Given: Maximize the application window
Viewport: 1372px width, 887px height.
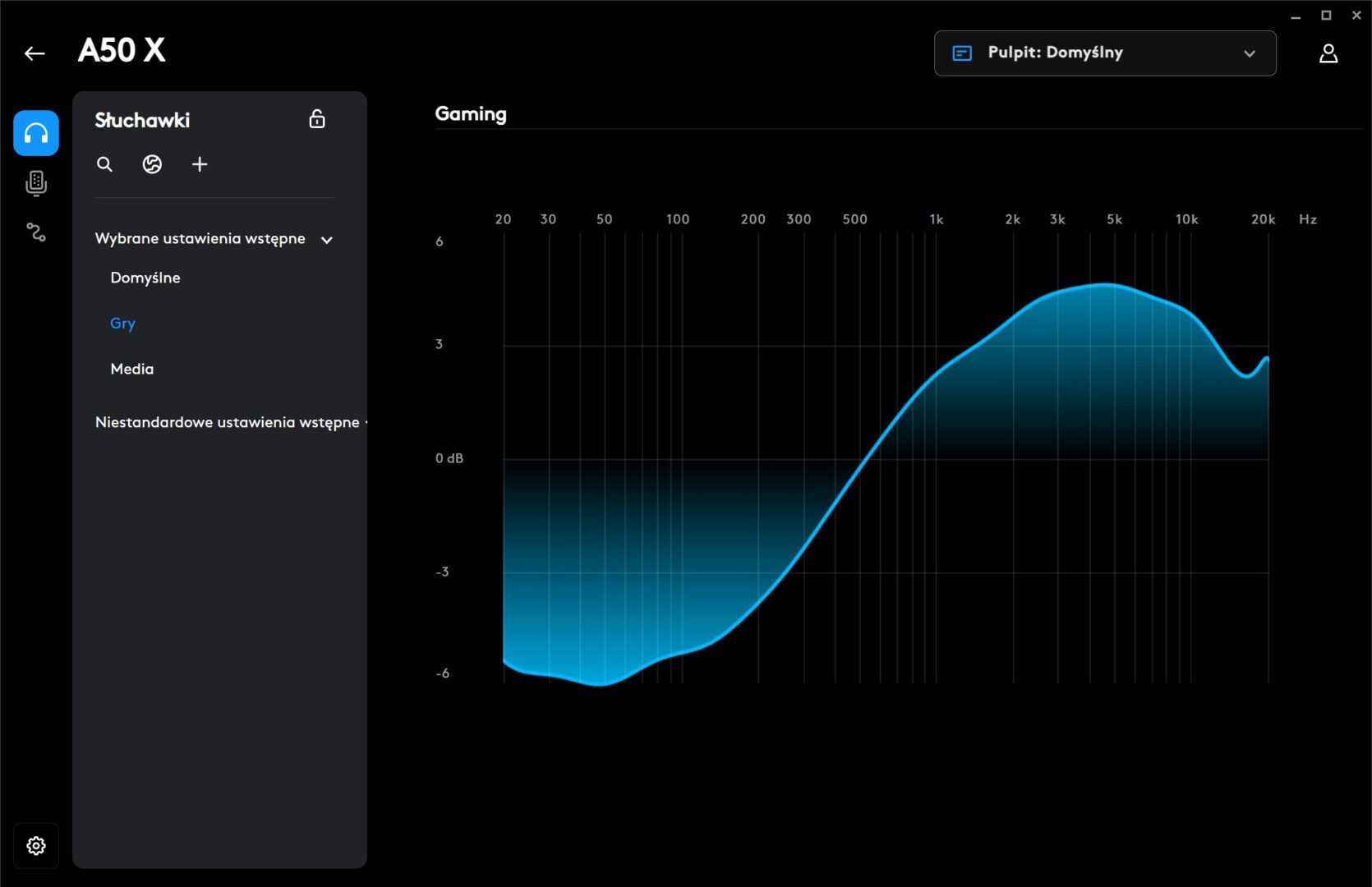Looking at the screenshot, I should pyautogui.click(x=1326, y=16).
